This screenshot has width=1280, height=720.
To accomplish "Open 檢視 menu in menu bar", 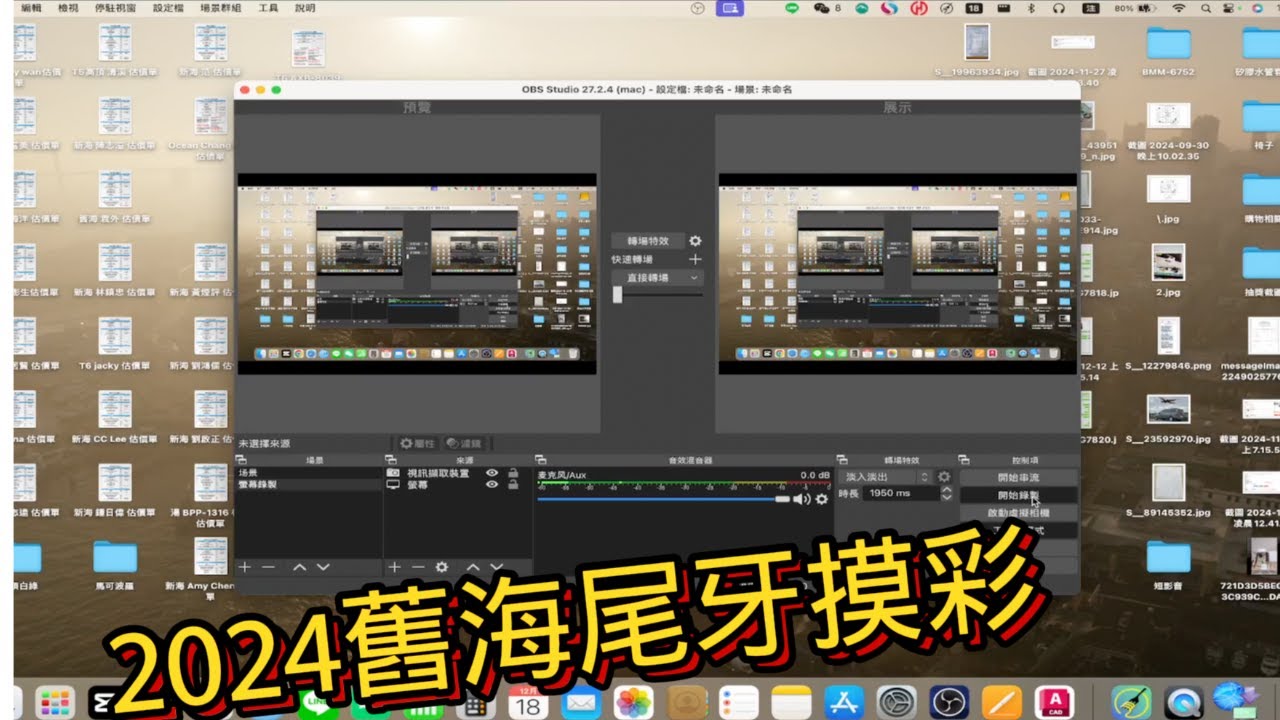I will (x=68, y=7).
